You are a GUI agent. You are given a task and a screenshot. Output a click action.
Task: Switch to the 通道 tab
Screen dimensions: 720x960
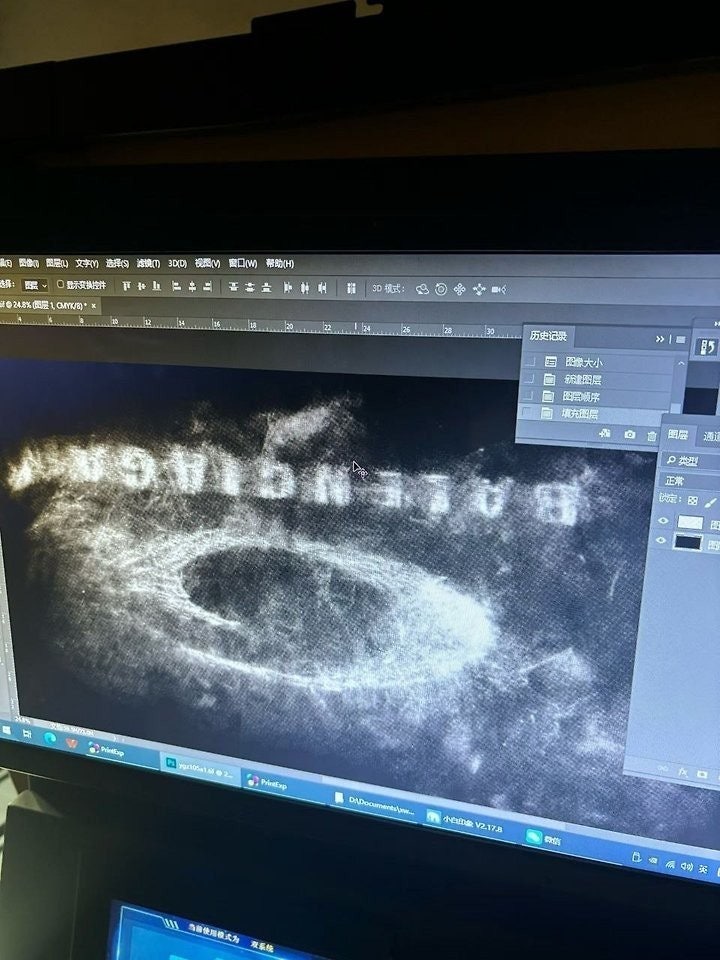711,437
